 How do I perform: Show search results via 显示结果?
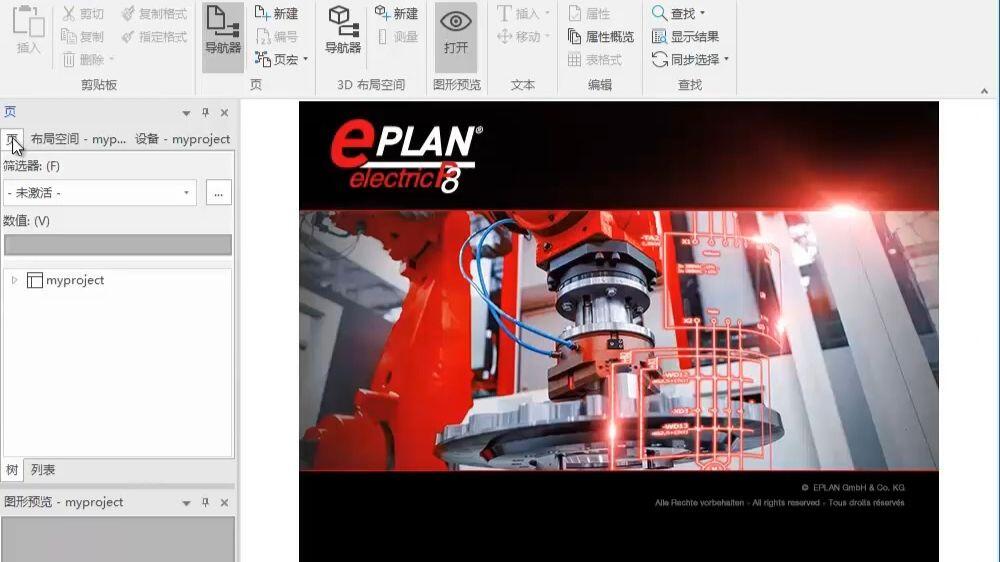pyautogui.click(x=685, y=36)
